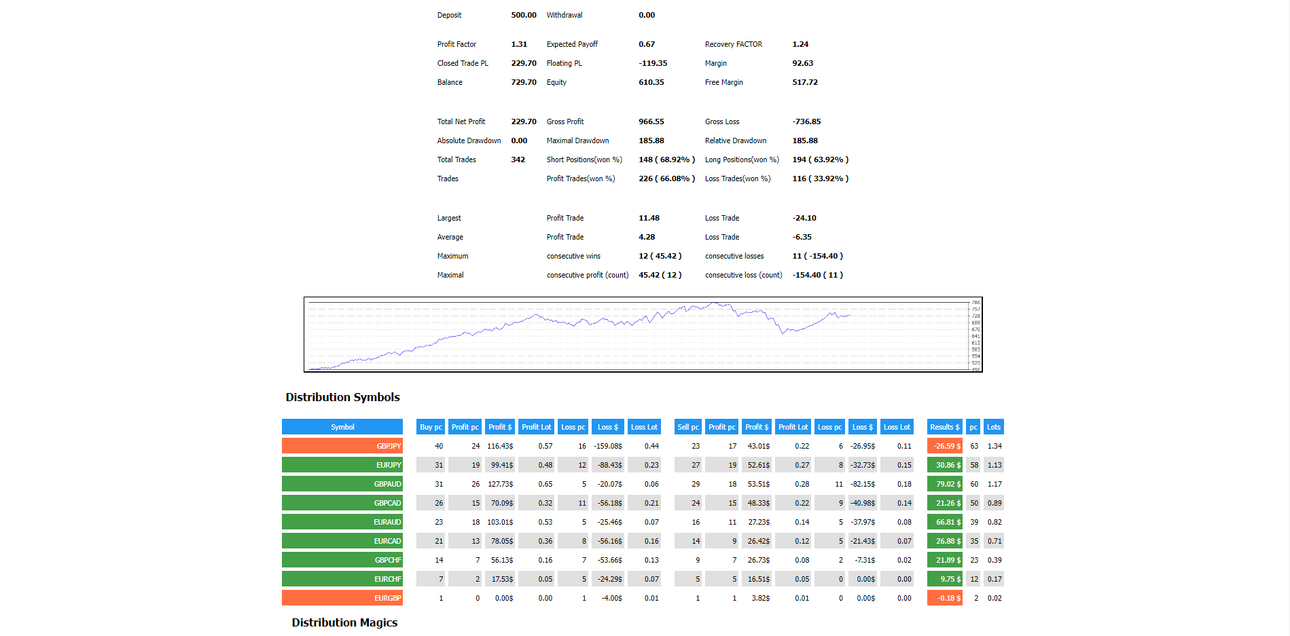Click the Expected Payoff value 0.67
This screenshot has height=636, width=1290.
point(647,44)
